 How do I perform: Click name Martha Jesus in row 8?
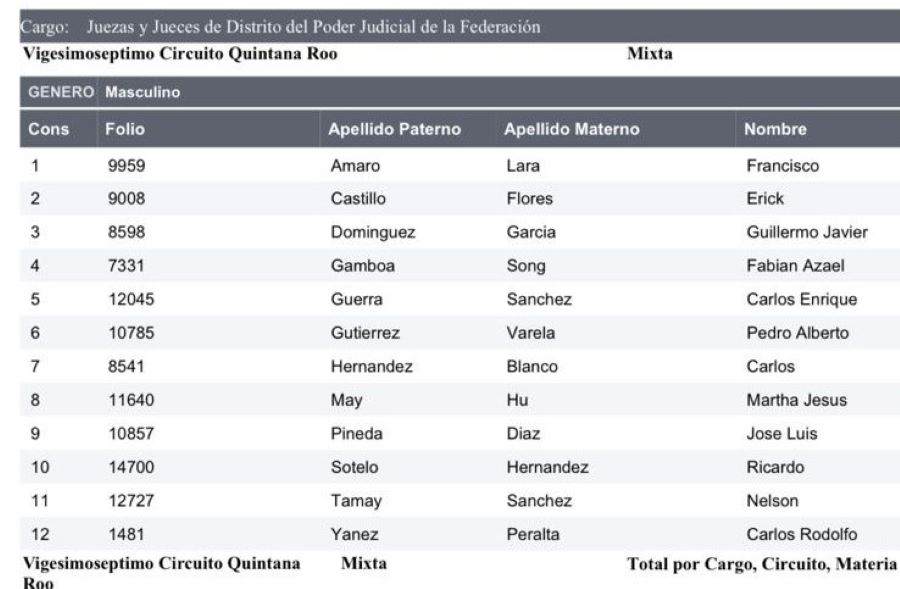coord(797,400)
